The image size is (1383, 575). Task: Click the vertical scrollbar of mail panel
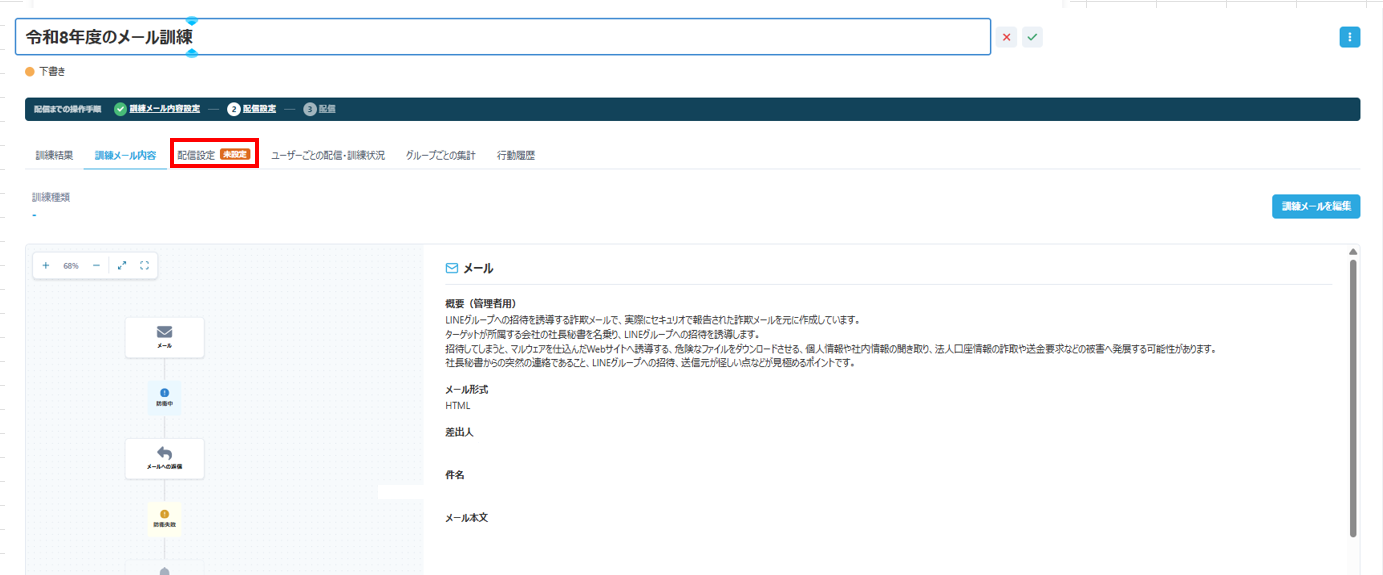tap(1353, 397)
